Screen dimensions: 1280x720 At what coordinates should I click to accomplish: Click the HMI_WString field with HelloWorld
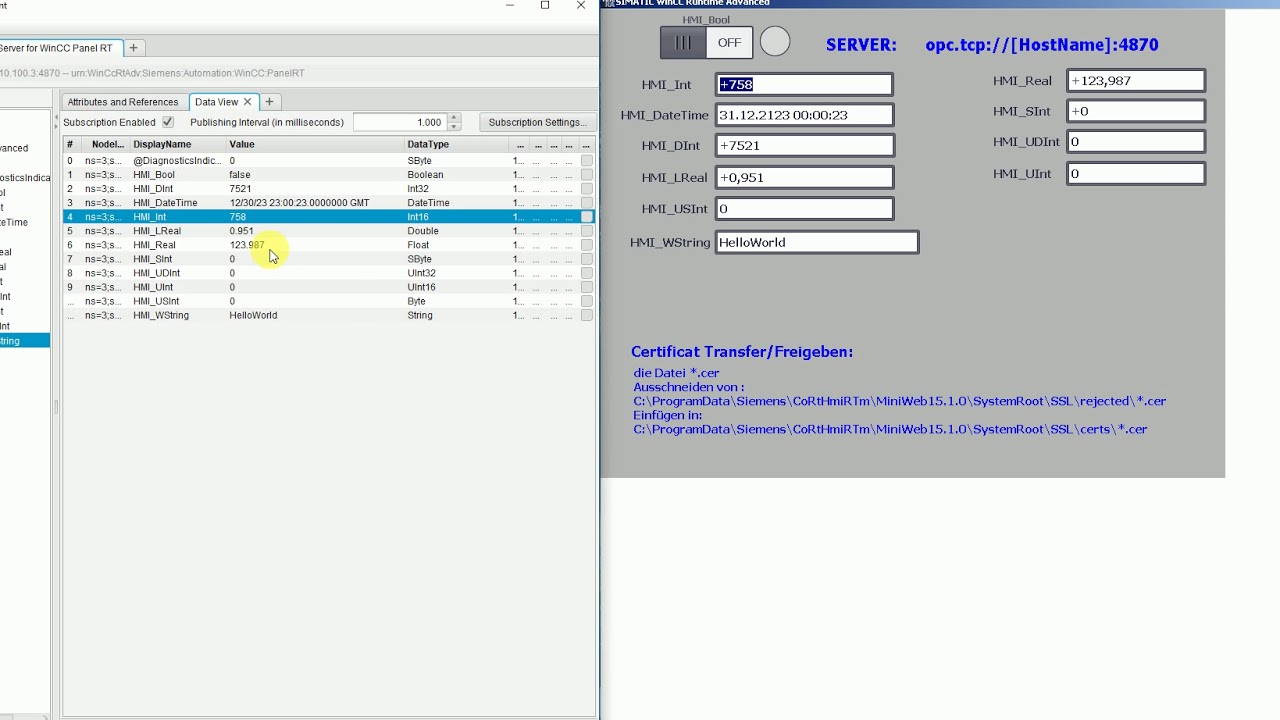(816, 242)
